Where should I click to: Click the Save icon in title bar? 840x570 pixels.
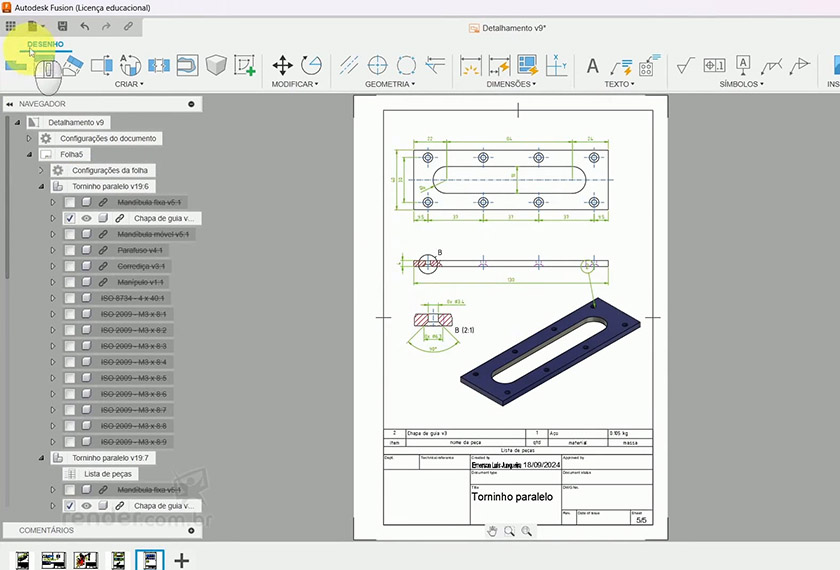(63, 26)
